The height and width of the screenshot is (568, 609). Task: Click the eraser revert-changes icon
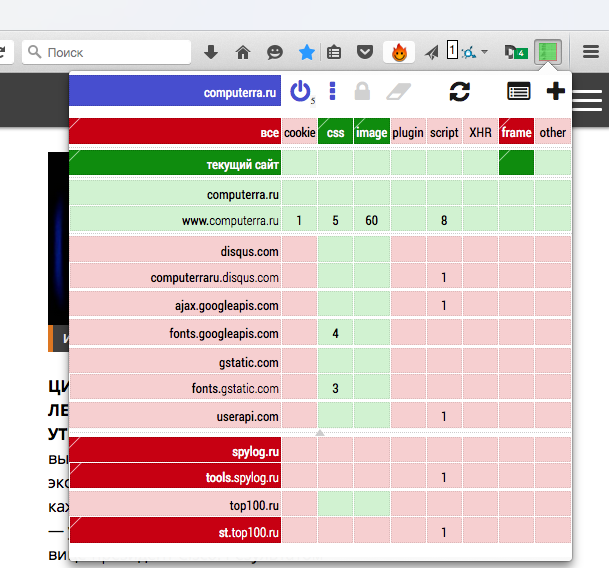(398, 92)
